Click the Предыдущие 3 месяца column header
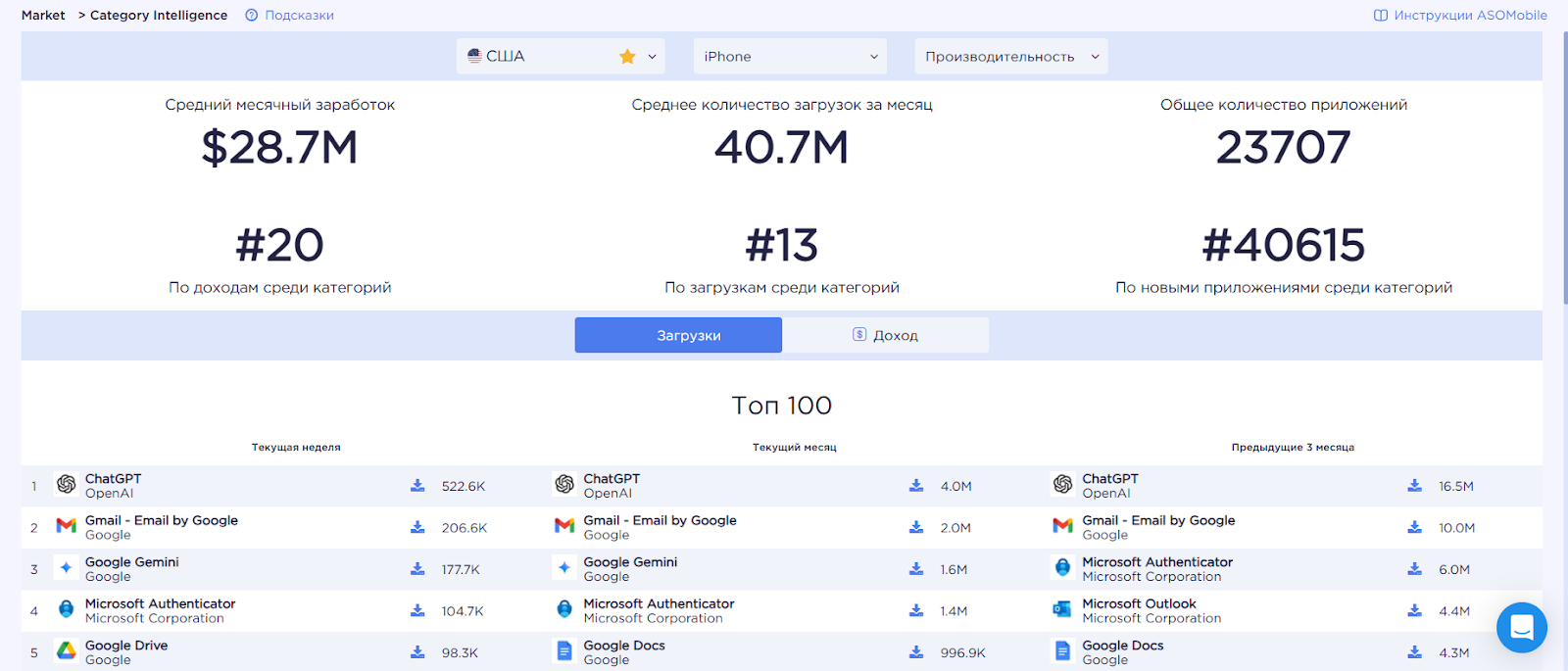 tap(1293, 448)
